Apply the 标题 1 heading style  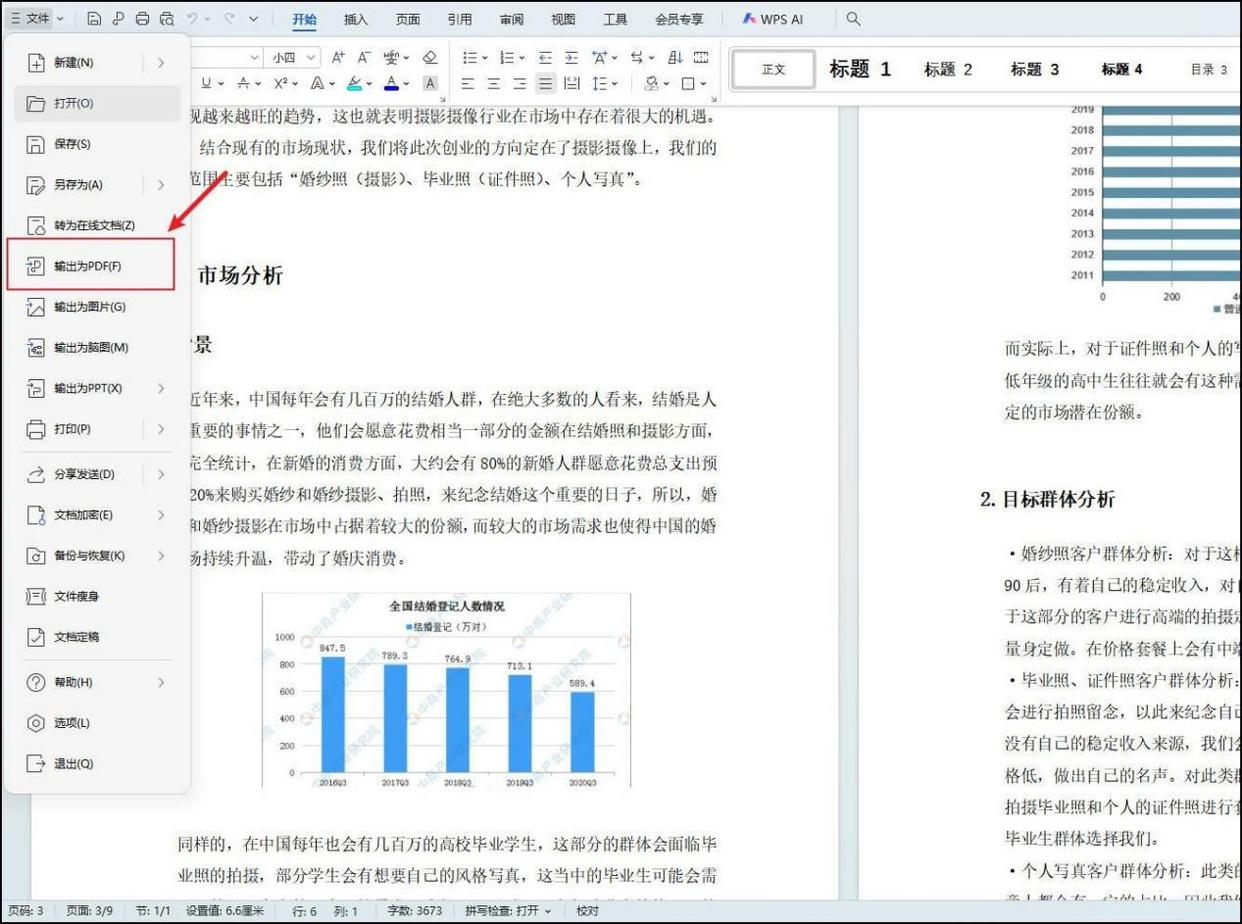859,69
